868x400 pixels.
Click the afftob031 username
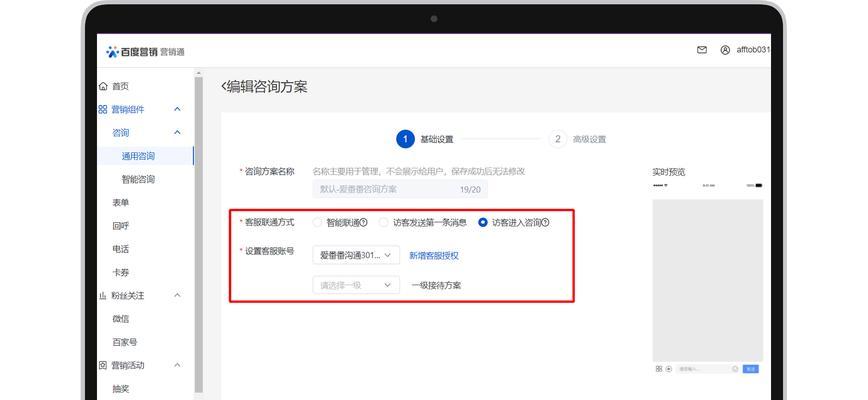coord(753,50)
